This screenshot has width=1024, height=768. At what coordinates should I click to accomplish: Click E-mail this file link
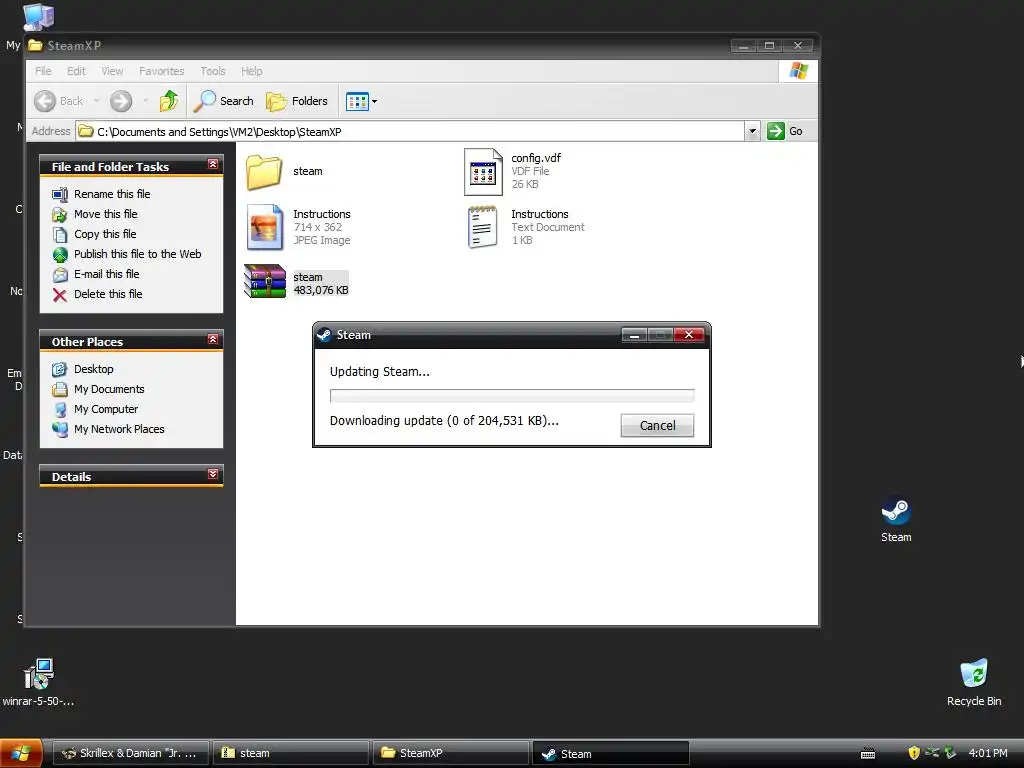(x=106, y=274)
